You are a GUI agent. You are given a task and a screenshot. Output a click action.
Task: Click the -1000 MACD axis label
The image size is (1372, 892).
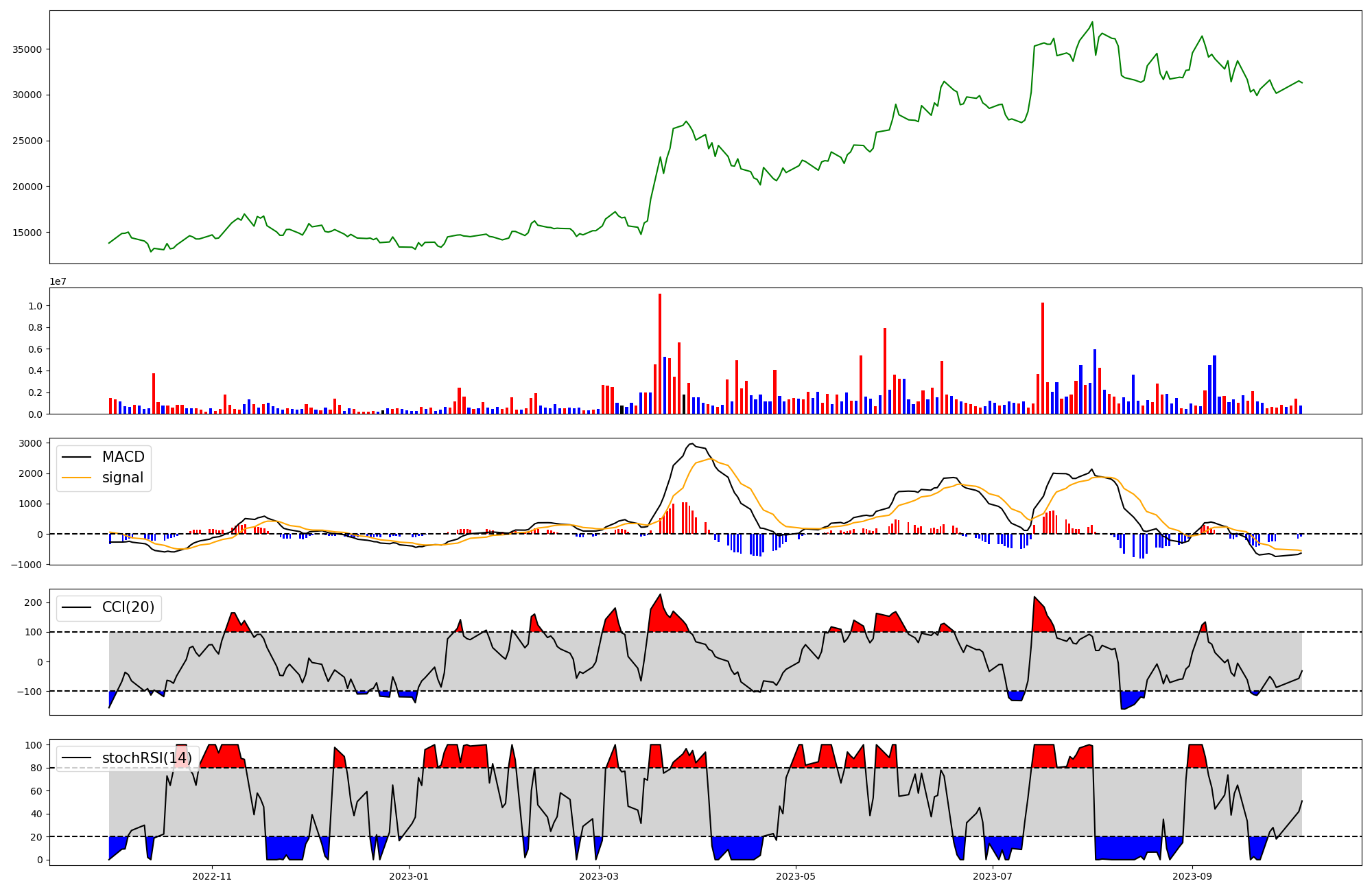point(27,565)
